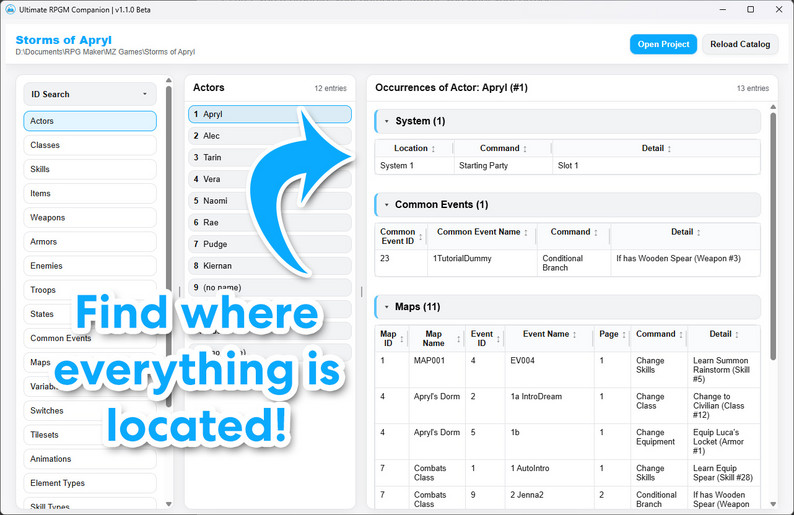Select actor 8 Kiernan in list
Image resolution: width=794 pixels, height=515 pixels.
point(270,266)
